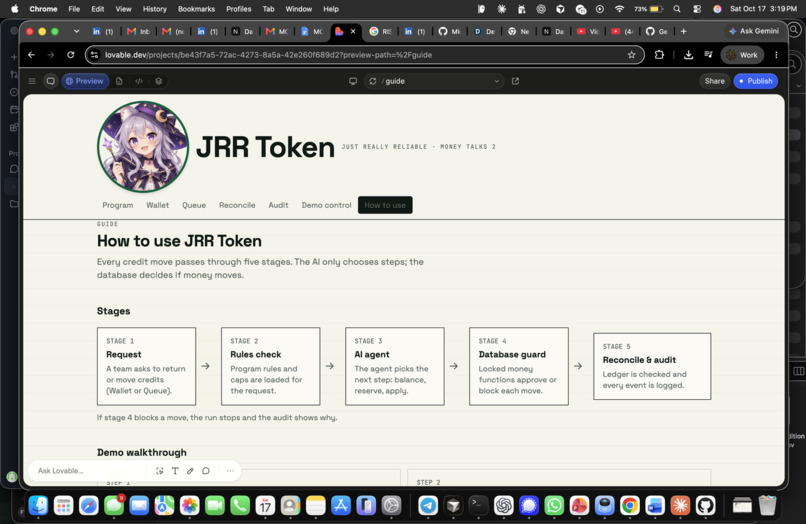Open the file view icon after Preview
This screenshot has height=524, width=806.
coord(119,81)
